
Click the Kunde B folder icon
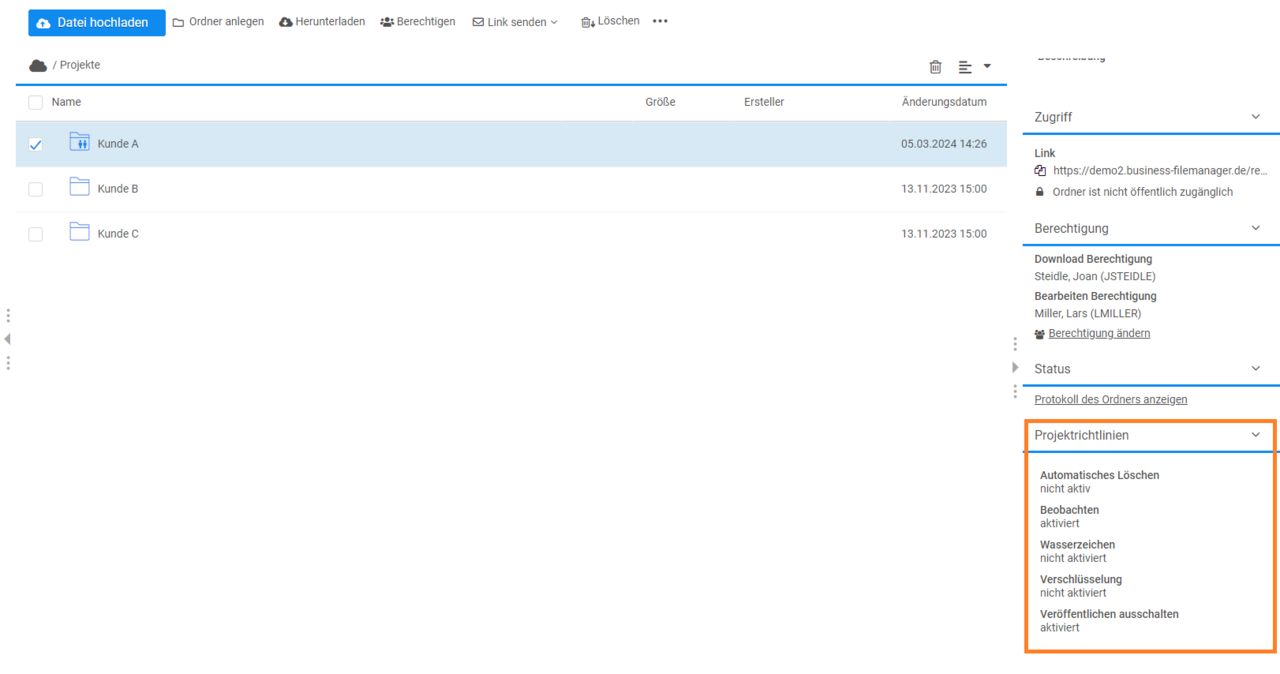(80, 187)
